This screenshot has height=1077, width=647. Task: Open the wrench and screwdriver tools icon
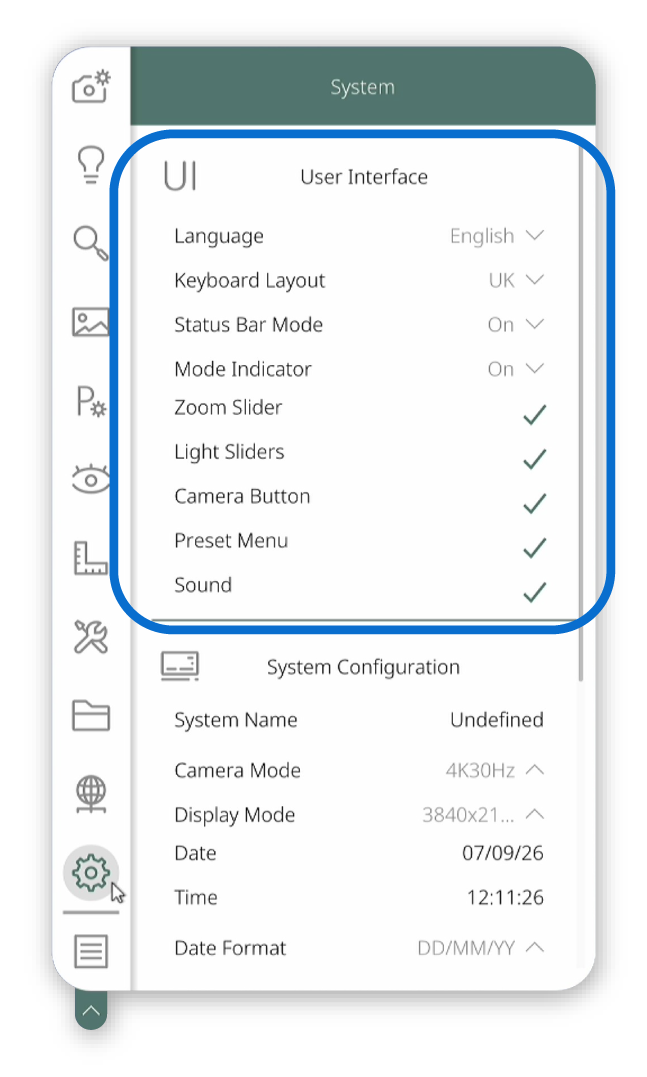91,636
